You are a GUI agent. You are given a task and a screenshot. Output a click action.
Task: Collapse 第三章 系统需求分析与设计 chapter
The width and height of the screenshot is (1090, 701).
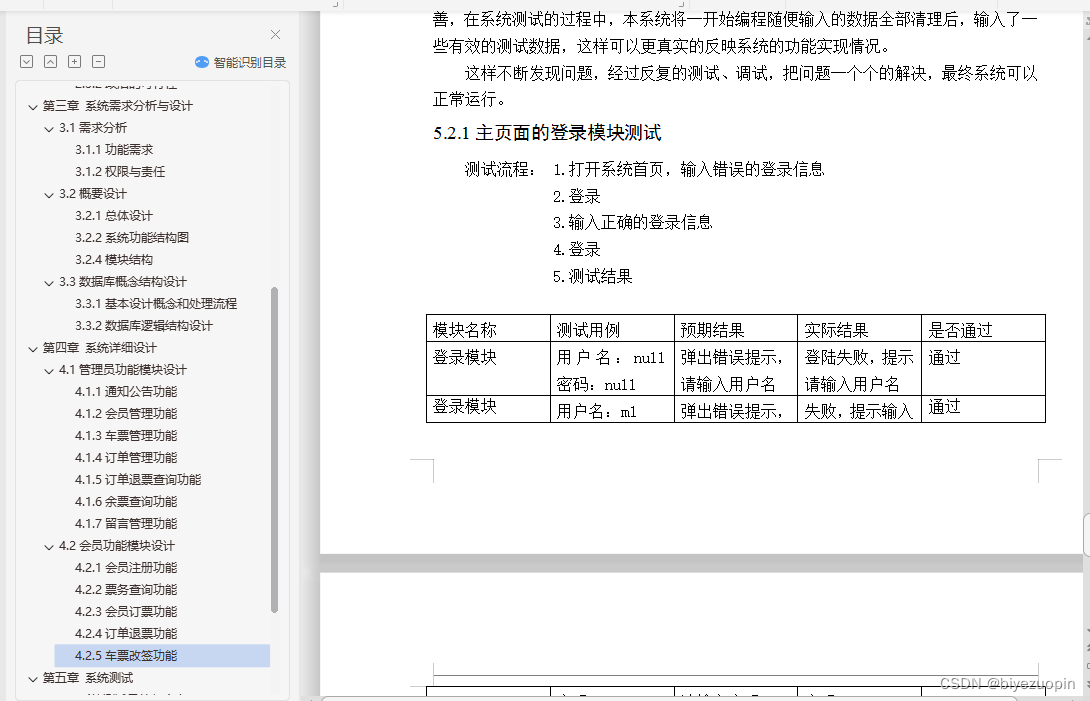click(x=33, y=105)
